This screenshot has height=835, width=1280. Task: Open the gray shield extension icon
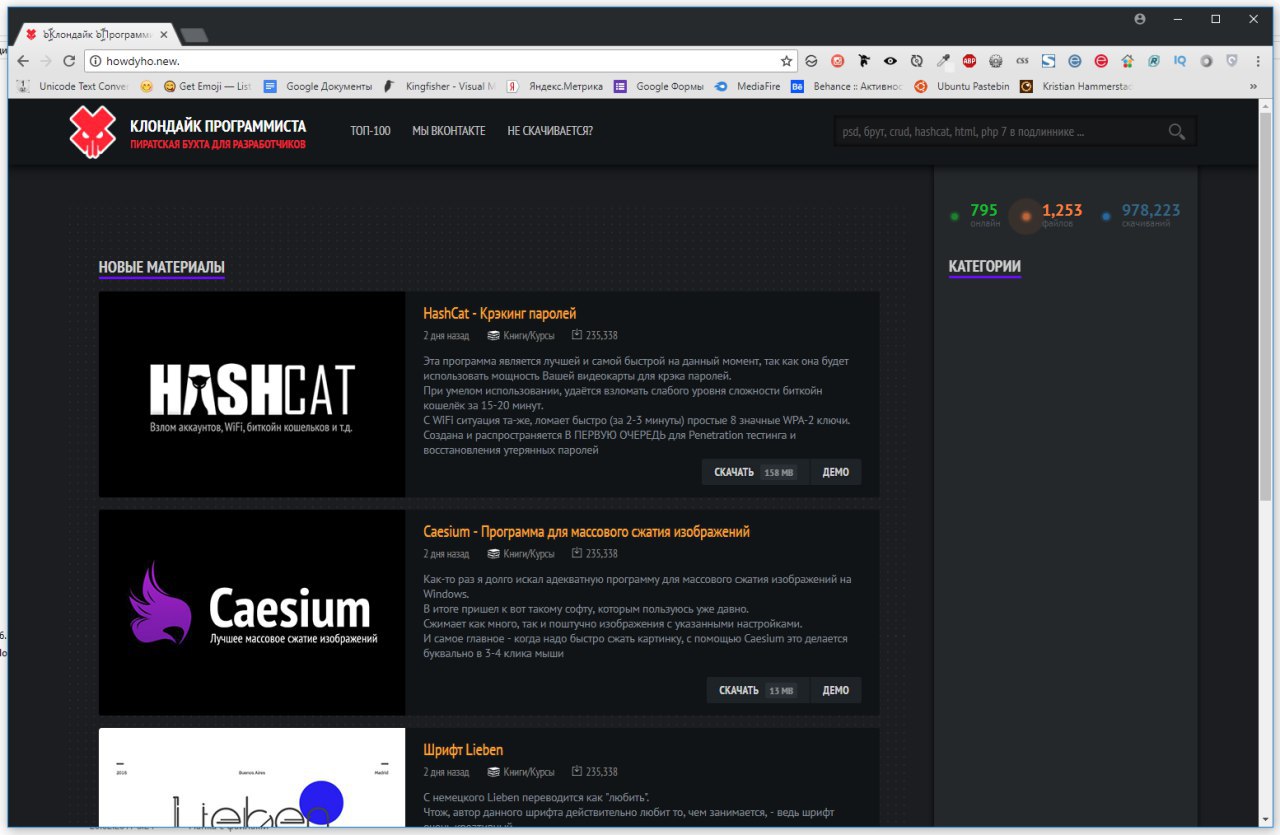1232,61
